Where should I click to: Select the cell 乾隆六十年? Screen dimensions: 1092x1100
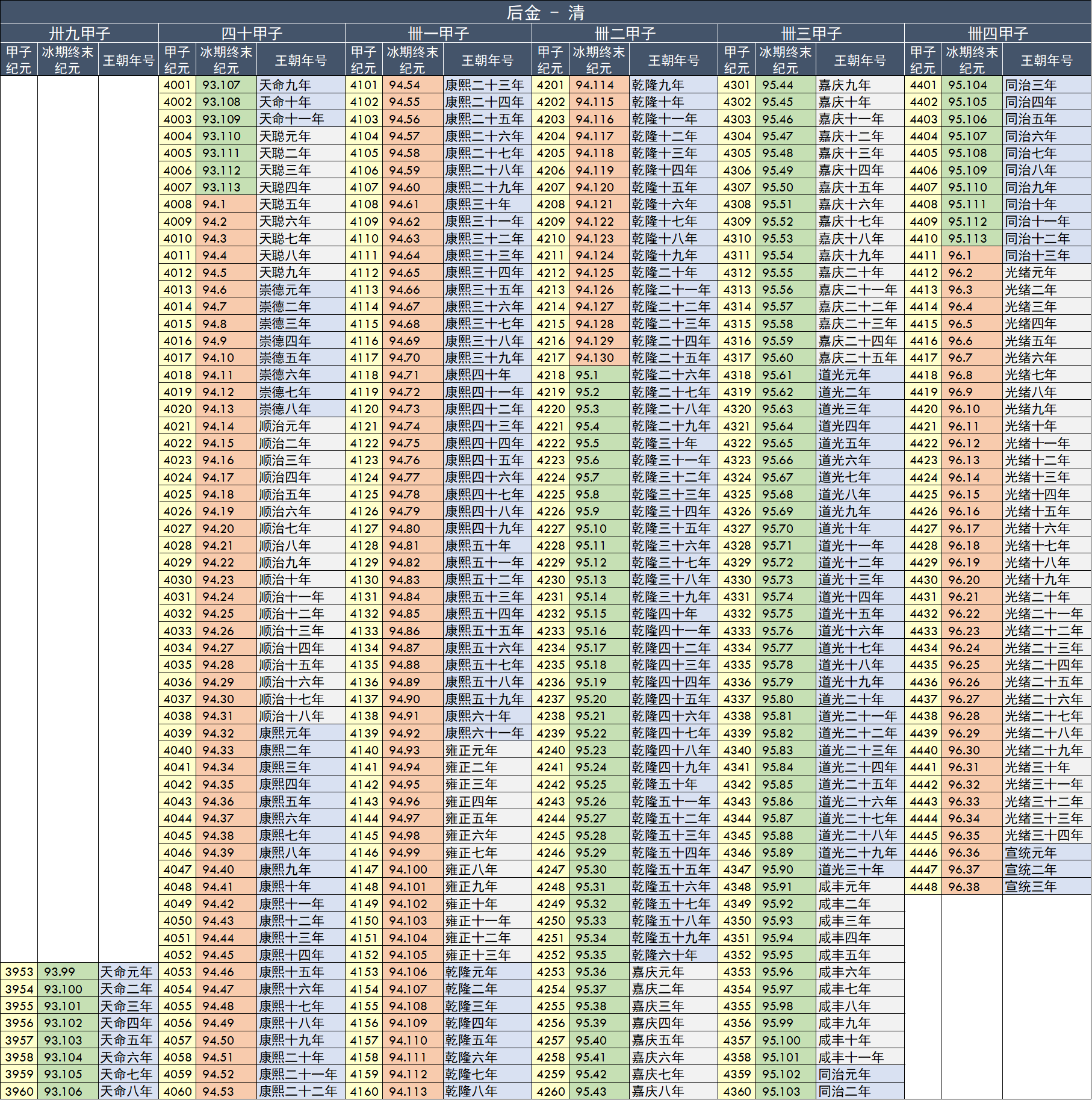coord(674,955)
